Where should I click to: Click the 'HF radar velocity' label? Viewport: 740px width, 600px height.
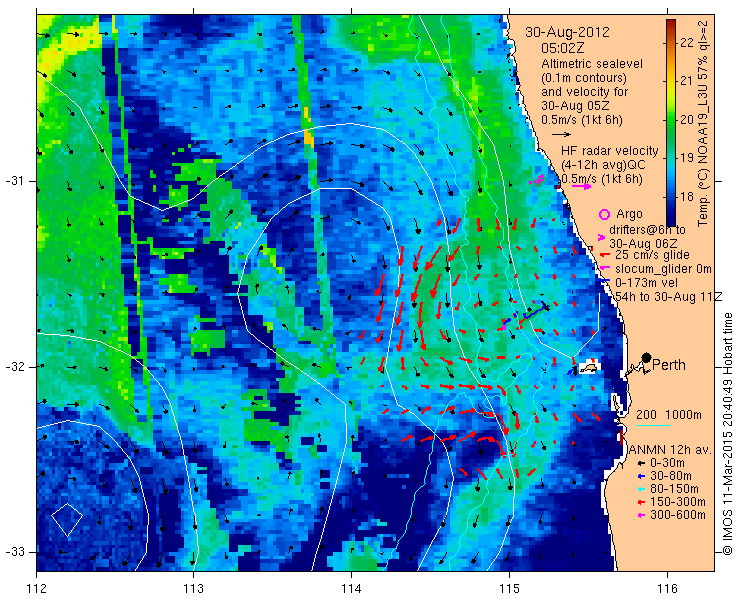610,151
